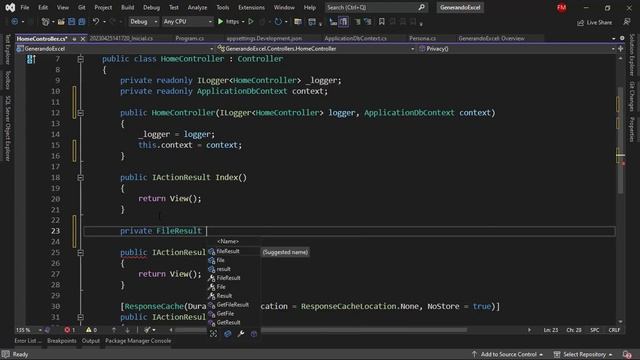Viewport: 640px width, 360px height.
Task: Close the HomeController.cs tab
Action: 83,39
